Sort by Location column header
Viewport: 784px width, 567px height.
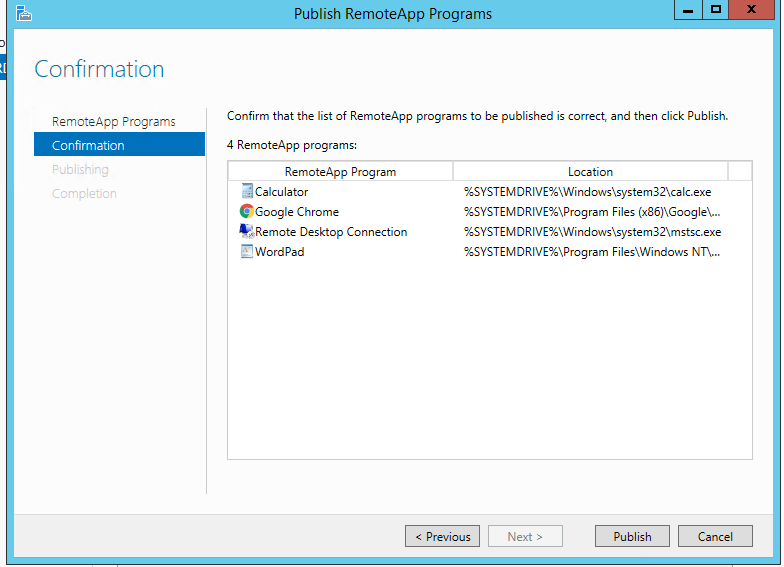(590, 171)
